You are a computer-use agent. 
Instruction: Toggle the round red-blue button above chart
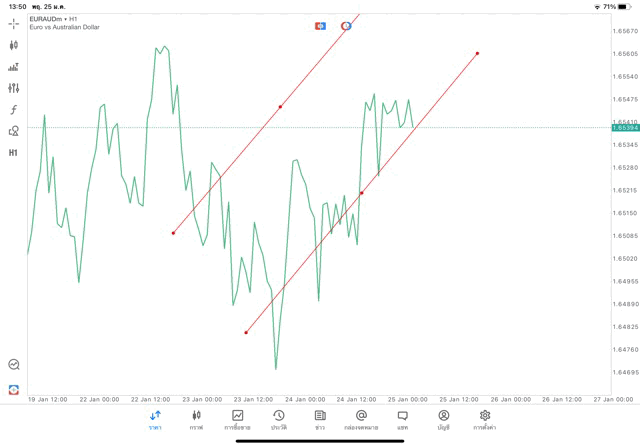pos(346,25)
